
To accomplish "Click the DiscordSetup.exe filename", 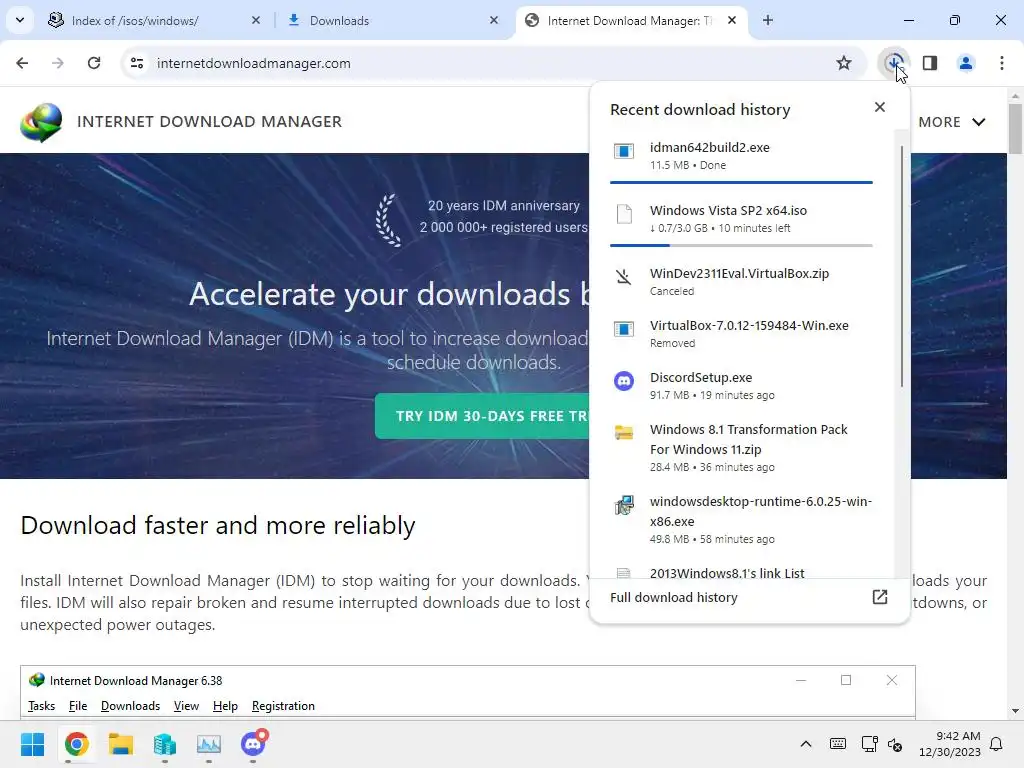I will click(x=701, y=377).
